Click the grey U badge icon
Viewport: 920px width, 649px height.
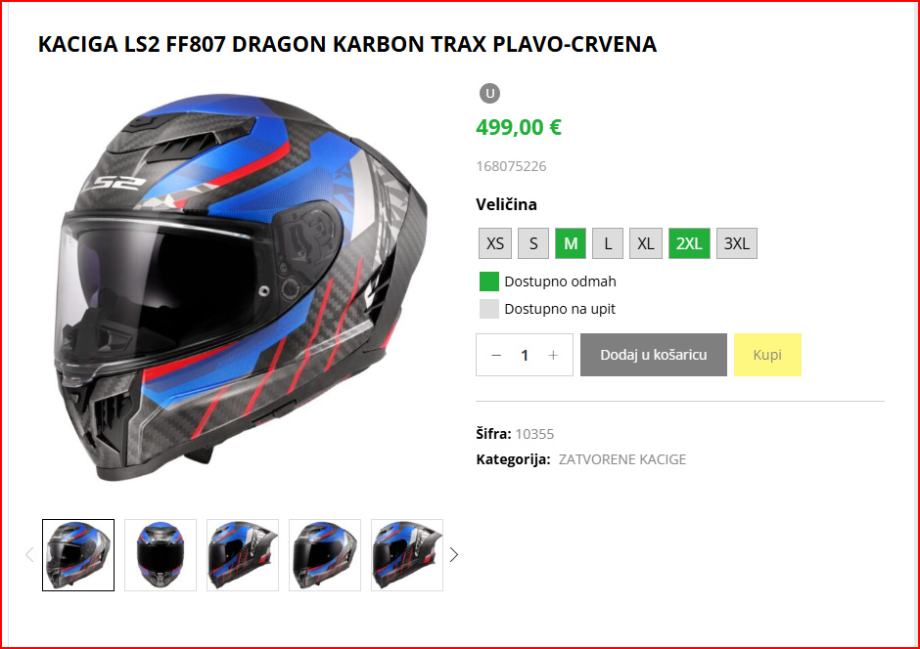coord(490,93)
